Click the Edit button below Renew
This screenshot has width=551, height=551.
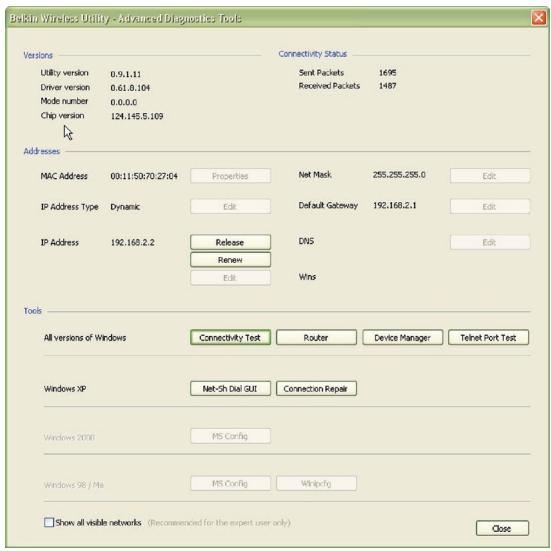[230, 278]
